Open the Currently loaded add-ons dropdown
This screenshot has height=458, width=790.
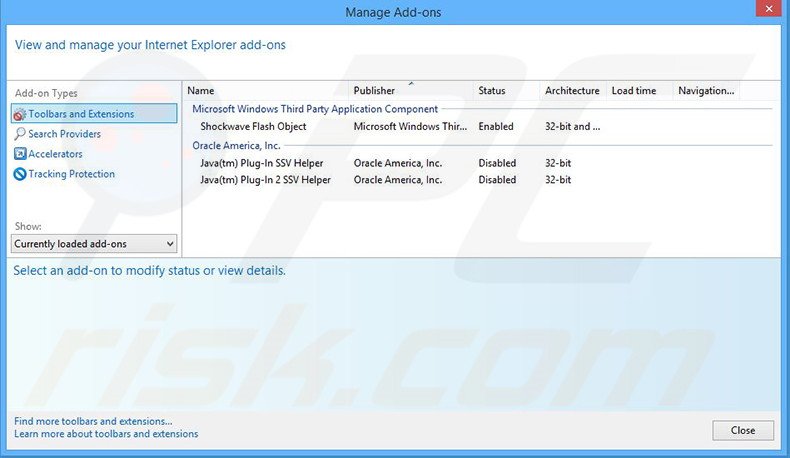pyautogui.click(x=94, y=244)
